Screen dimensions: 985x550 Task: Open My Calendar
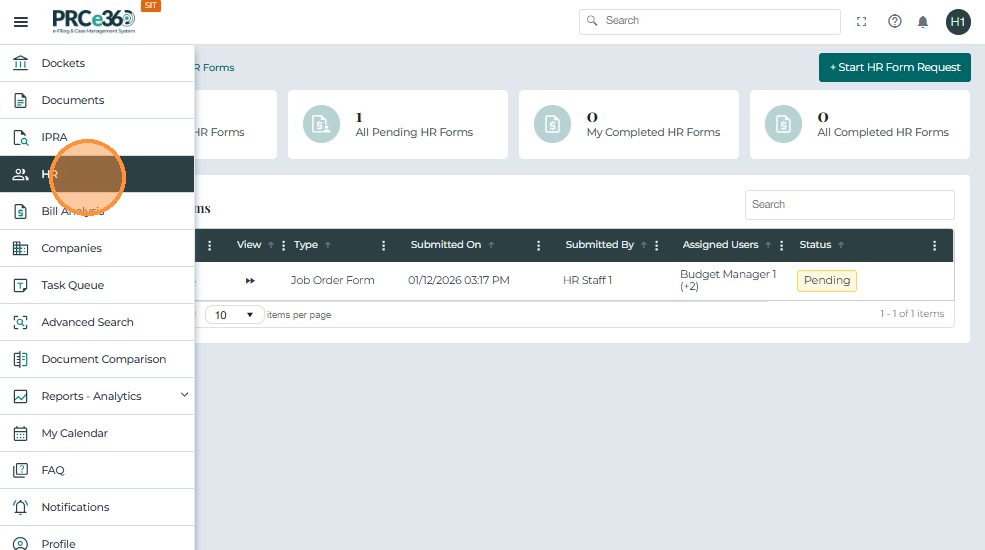(x=97, y=433)
